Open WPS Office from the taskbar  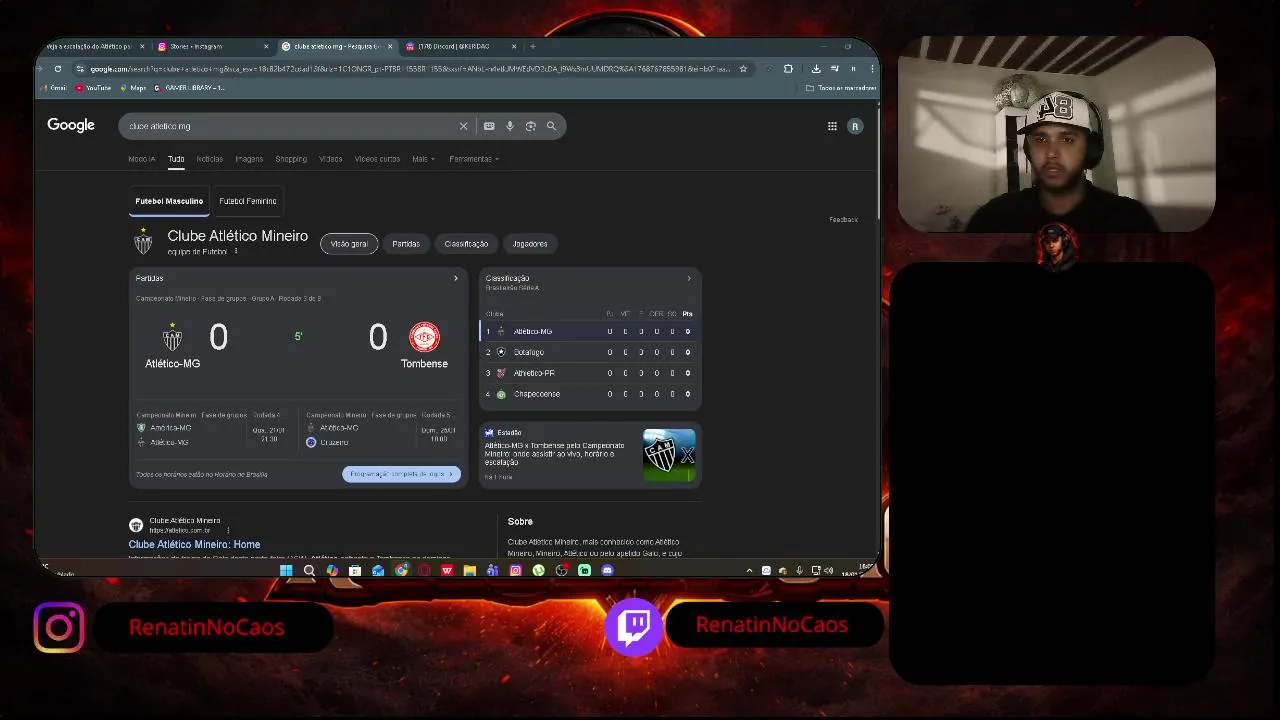pos(447,570)
